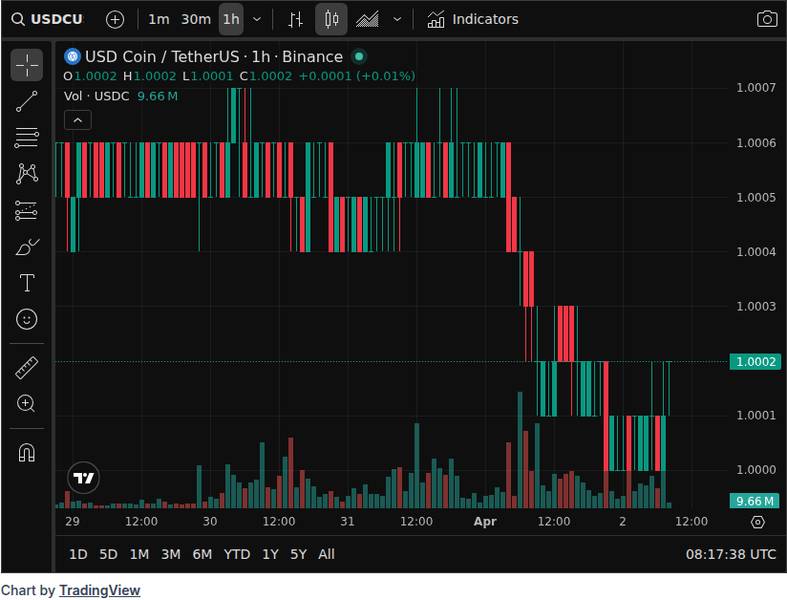
Task: Select the ruler measure tool
Action: click(27, 368)
